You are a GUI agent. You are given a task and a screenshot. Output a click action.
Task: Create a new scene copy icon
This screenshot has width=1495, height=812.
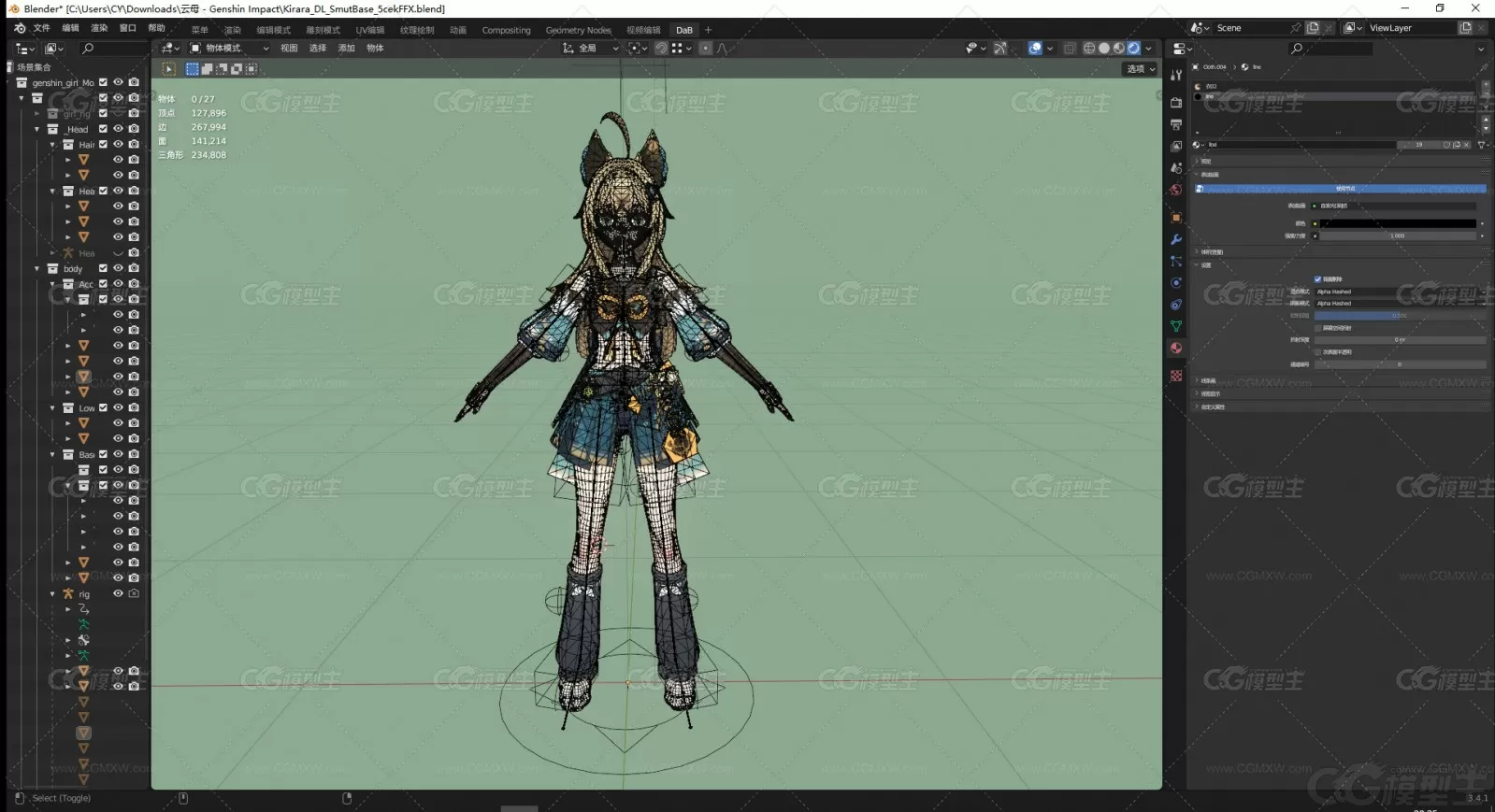tap(1313, 28)
